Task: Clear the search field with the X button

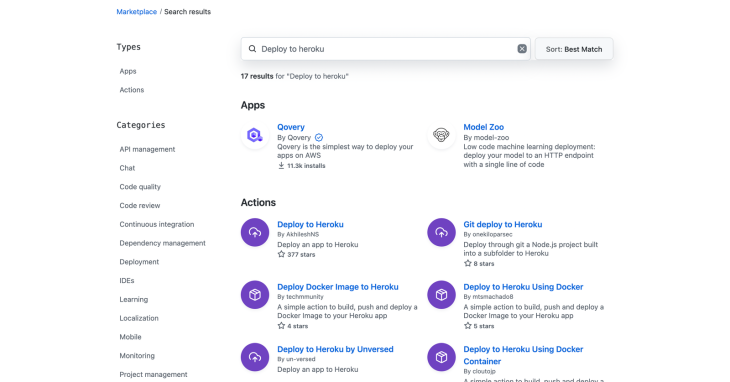Action: tap(522, 49)
